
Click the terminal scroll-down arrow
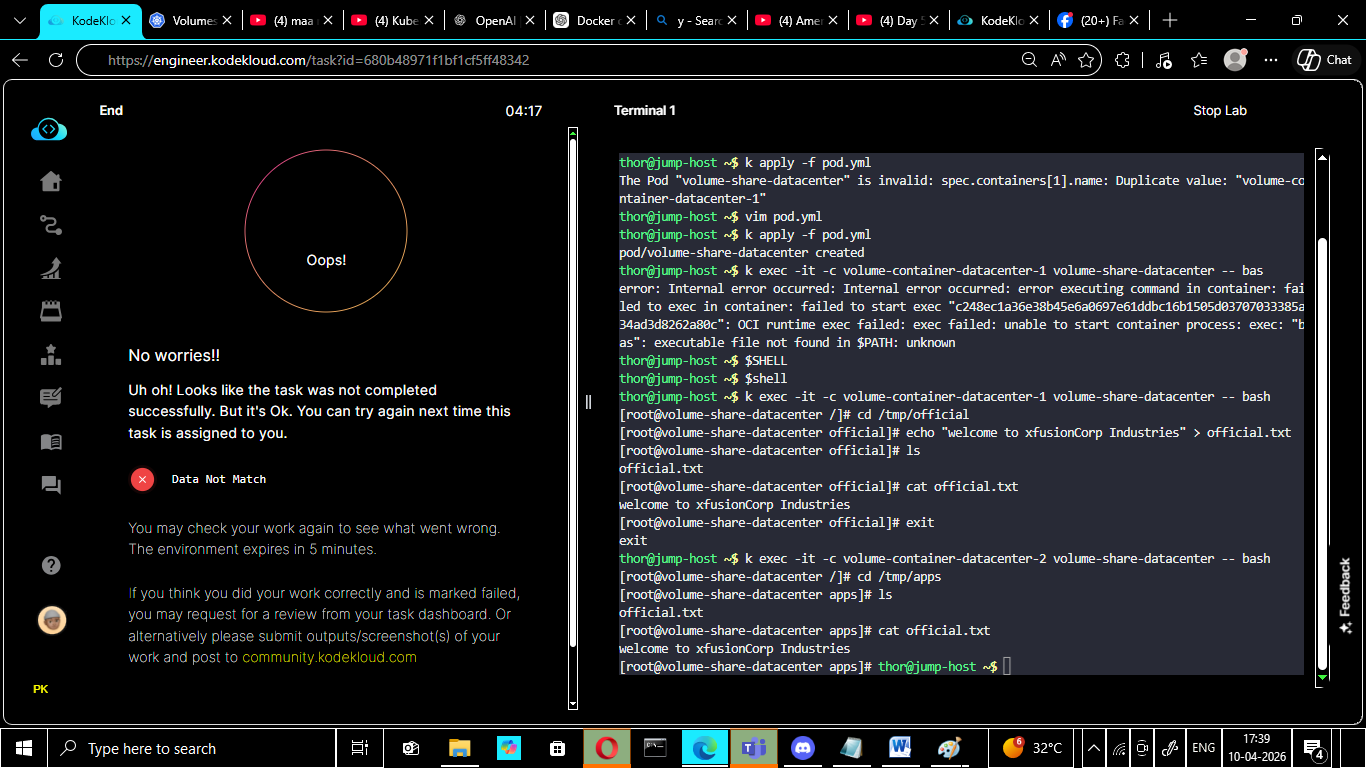click(1323, 678)
